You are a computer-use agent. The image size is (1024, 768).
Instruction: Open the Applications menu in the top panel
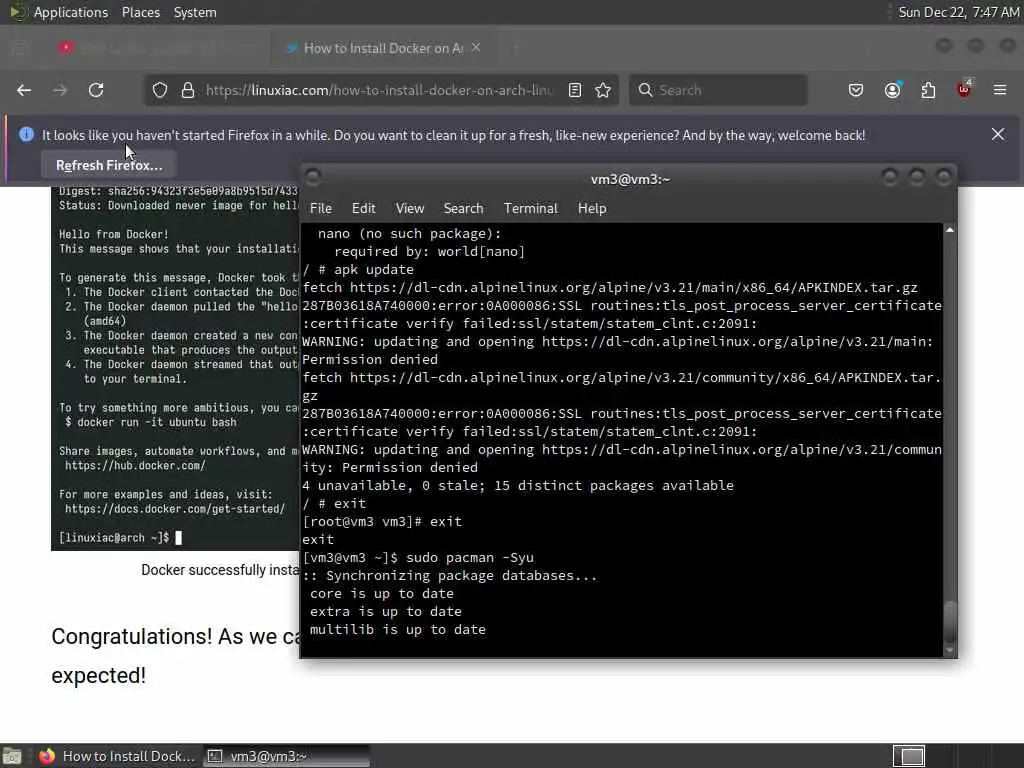pyautogui.click(x=71, y=12)
